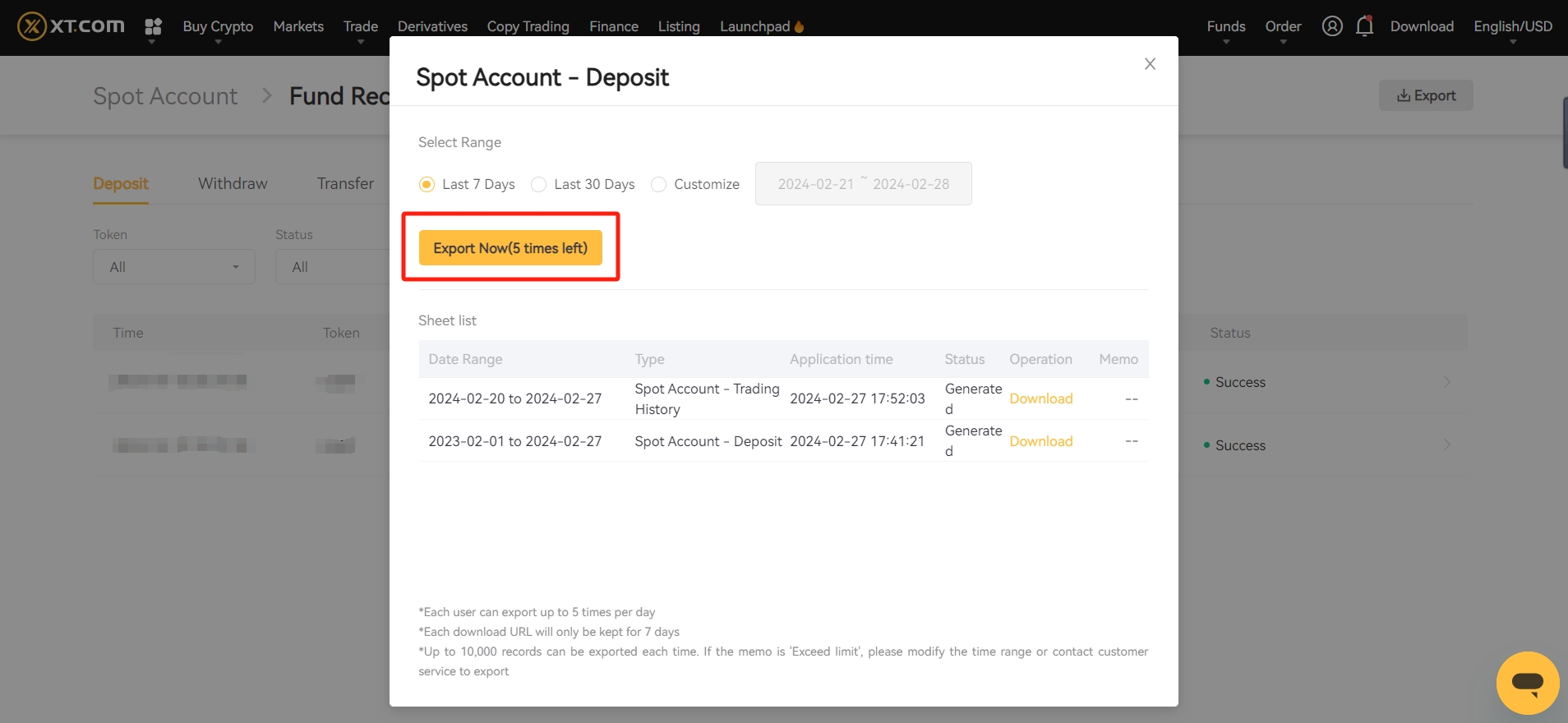The image size is (1568, 723).
Task: Select the 2024-02-20 to 2024-02-27 date range cell
Action: coord(515,398)
